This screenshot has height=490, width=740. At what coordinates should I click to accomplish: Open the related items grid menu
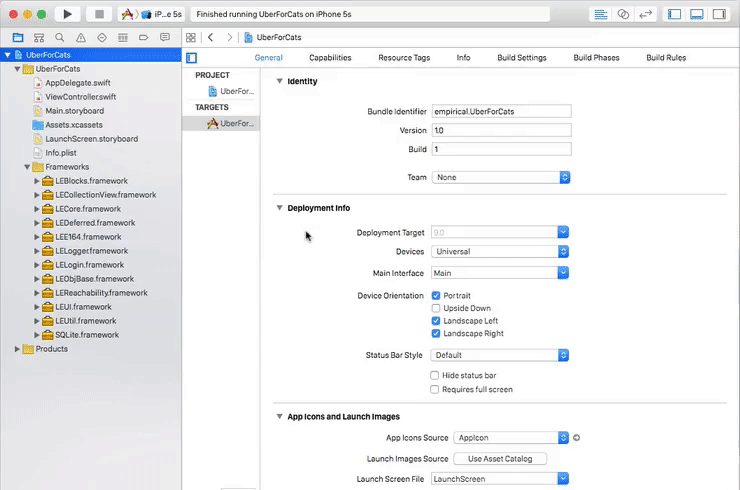(191, 37)
